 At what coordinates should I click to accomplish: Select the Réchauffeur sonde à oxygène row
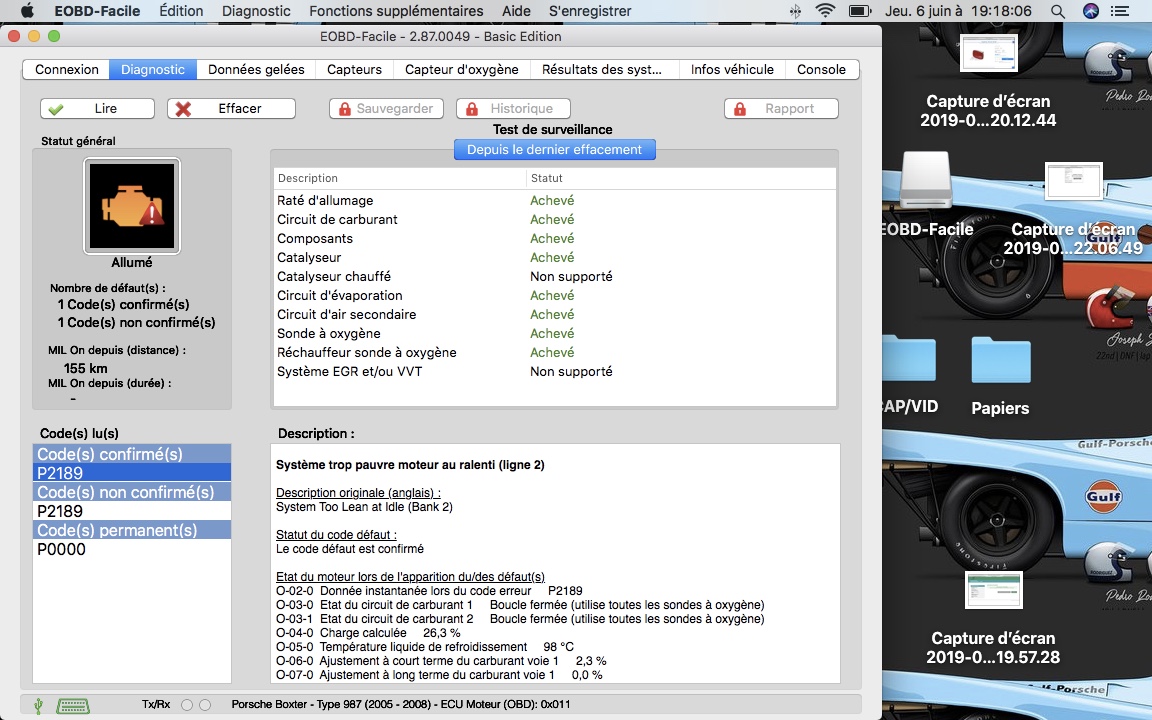(x=555, y=353)
